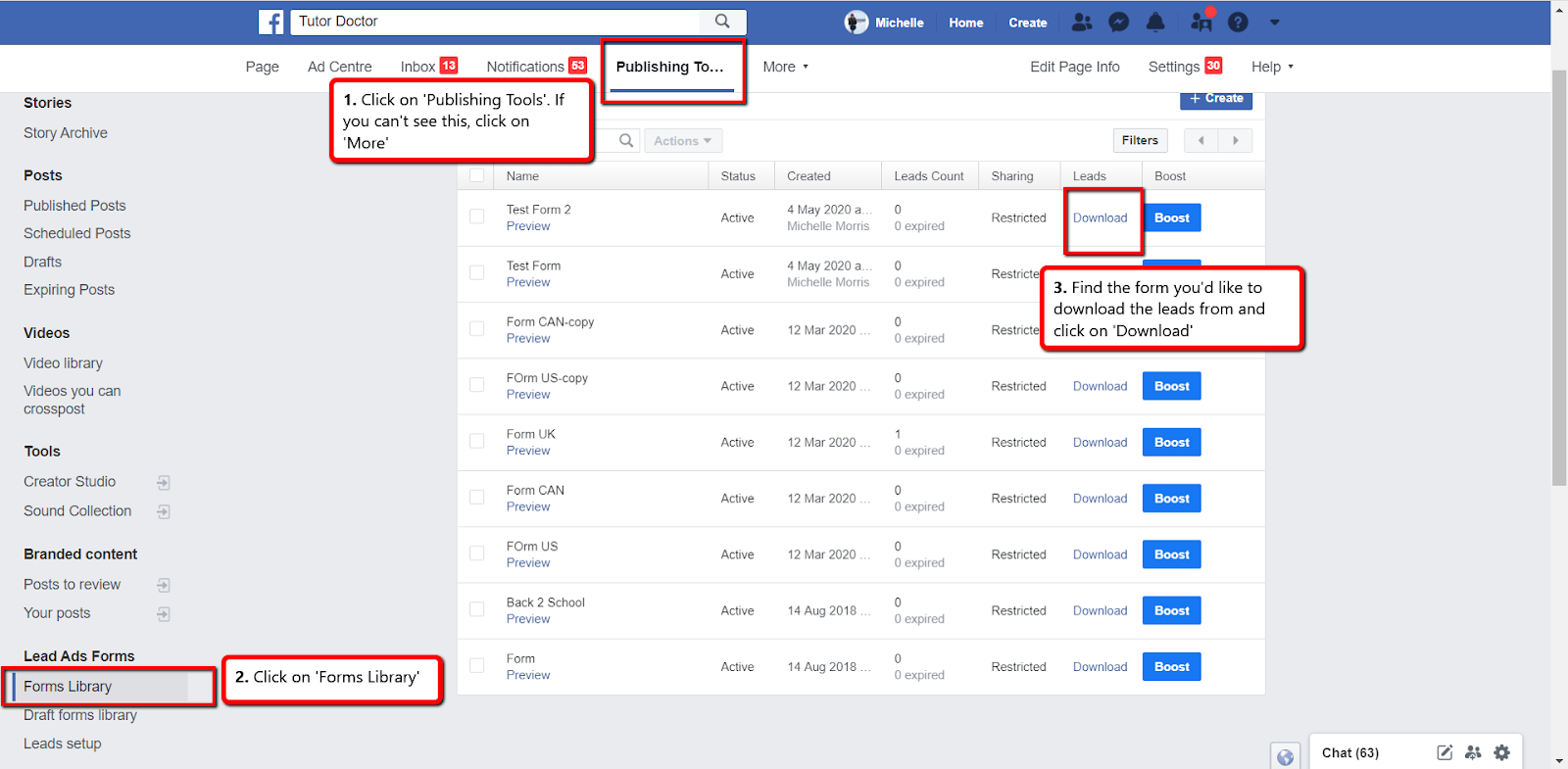
Task: Open the Chat (63) bar
Action: [x=1350, y=752]
